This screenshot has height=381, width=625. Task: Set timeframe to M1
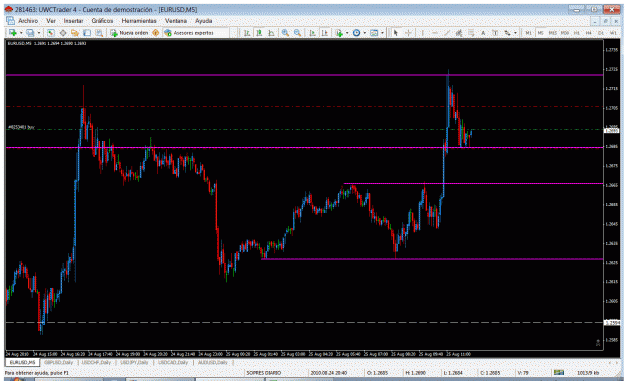tap(529, 33)
